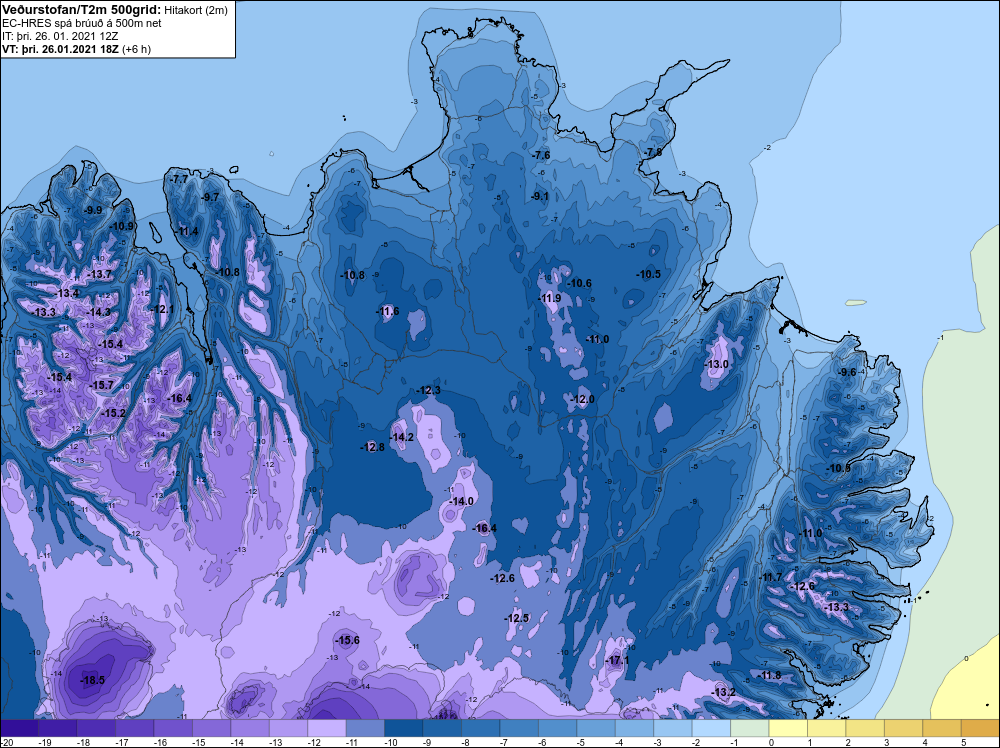Click the -12.0 temperature label
The image size is (1000, 748).
582,399
